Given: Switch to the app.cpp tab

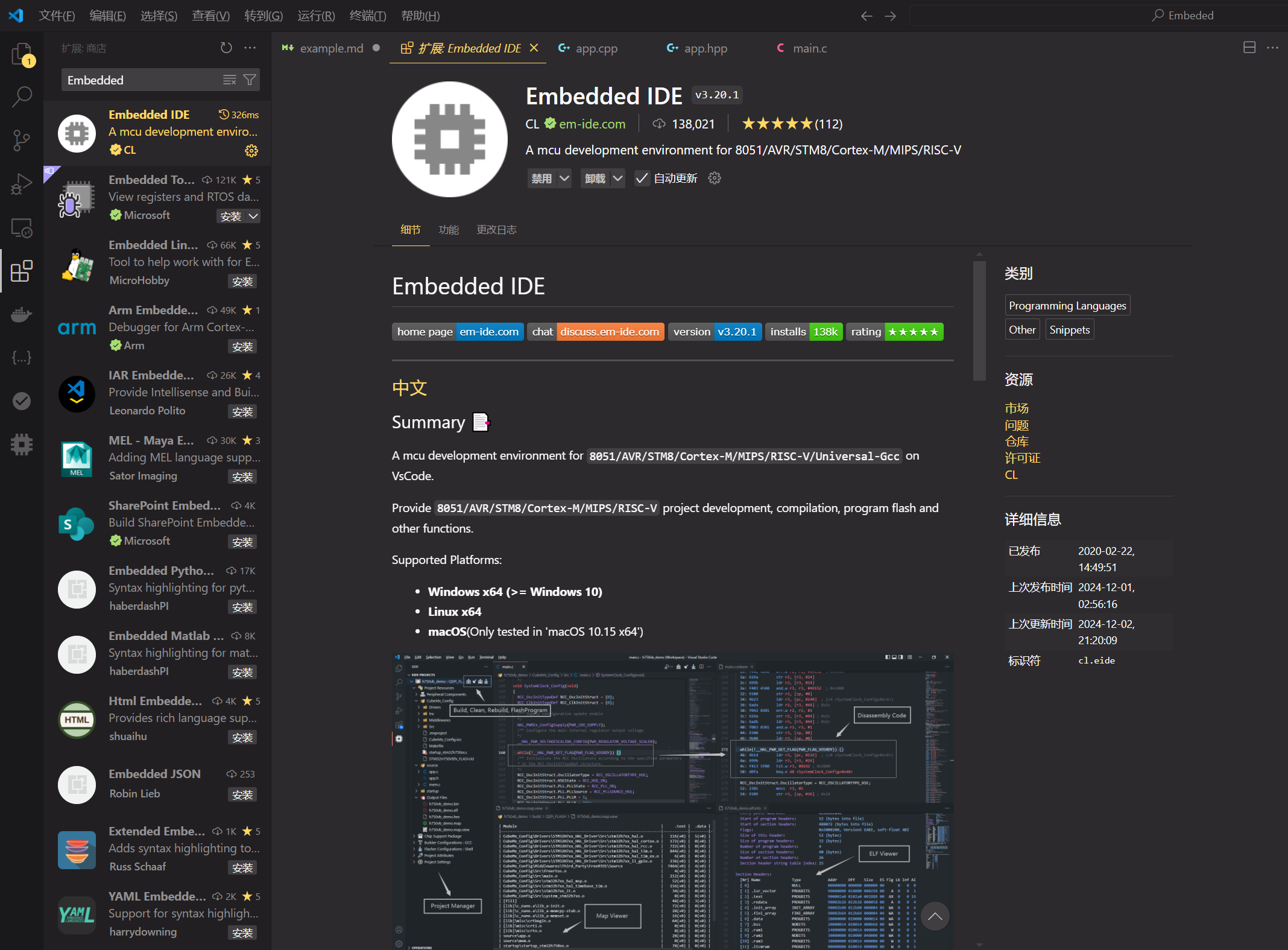Looking at the screenshot, I should click(x=596, y=48).
